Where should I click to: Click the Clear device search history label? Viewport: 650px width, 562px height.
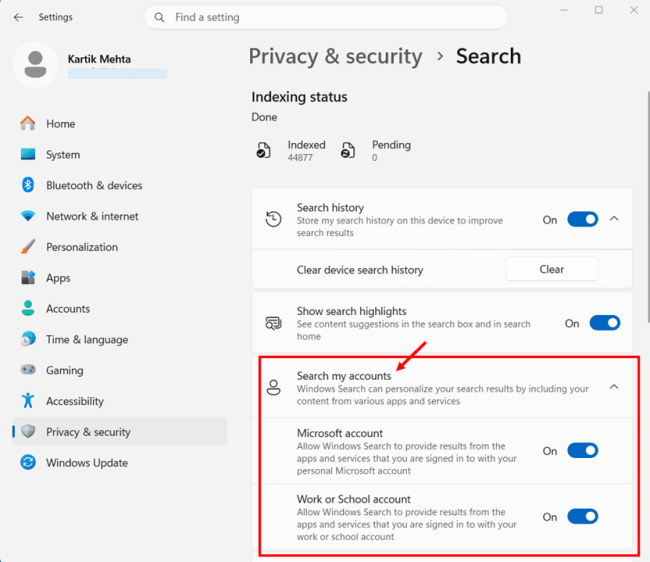360,270
